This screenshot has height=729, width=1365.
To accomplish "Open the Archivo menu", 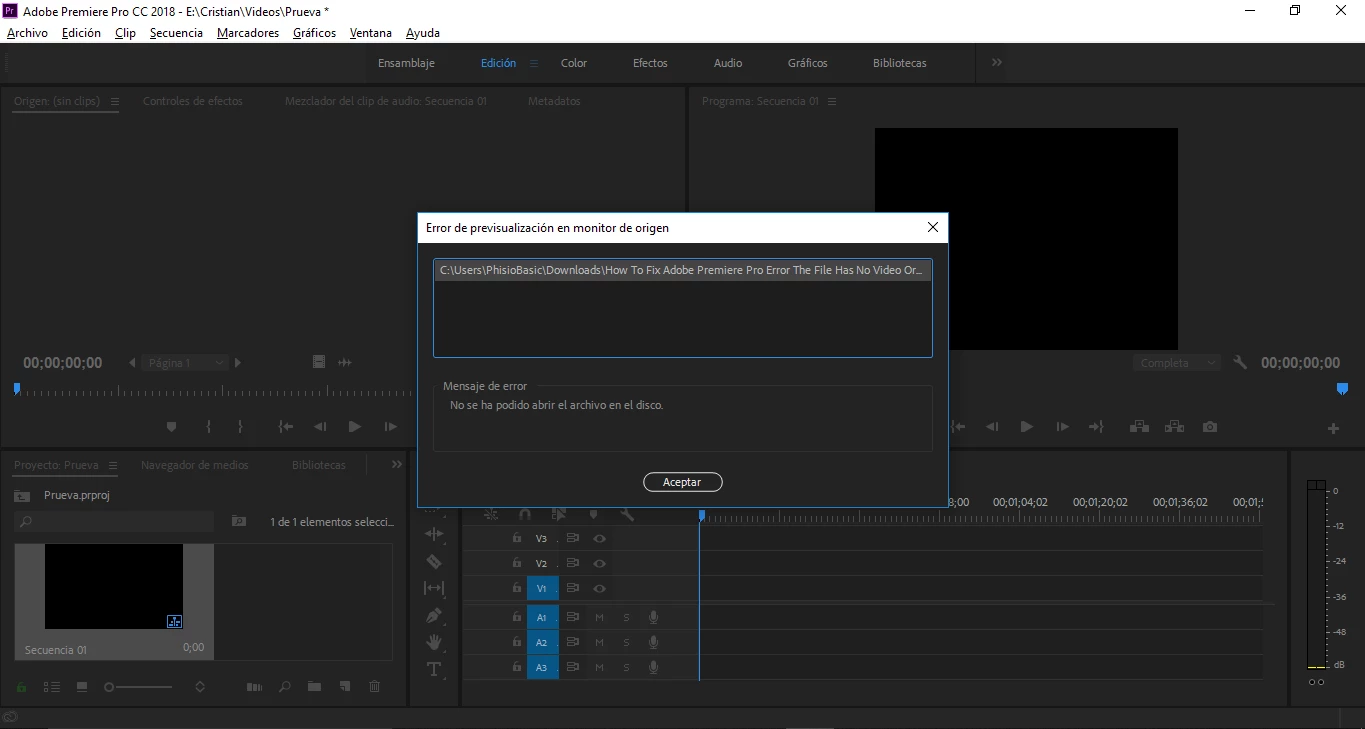I will click(27, 33).
